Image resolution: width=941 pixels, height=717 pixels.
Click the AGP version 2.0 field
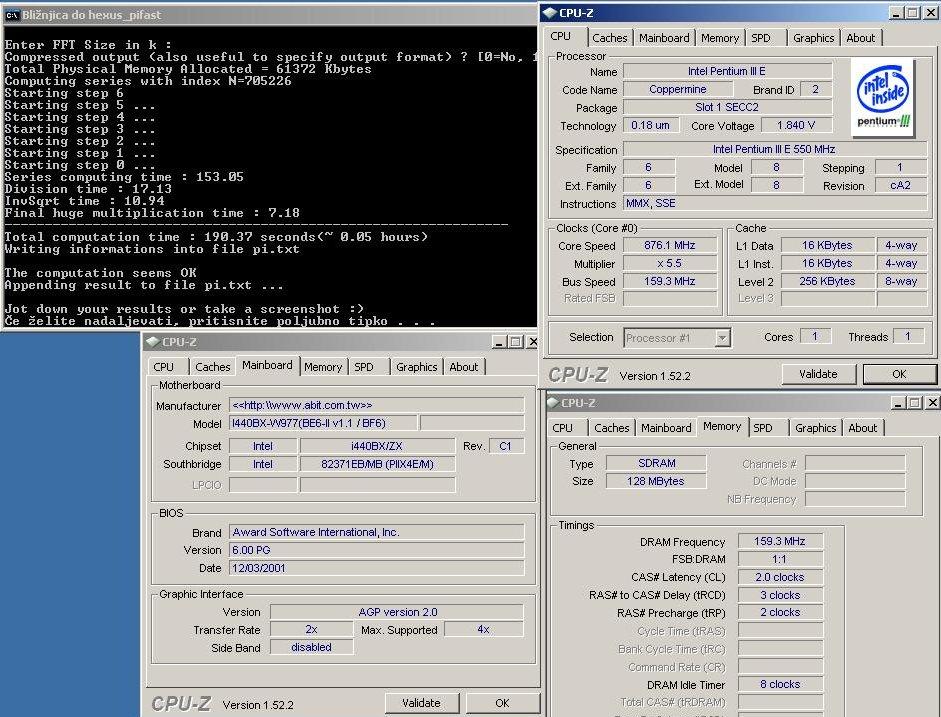click(x=397, y=612)
